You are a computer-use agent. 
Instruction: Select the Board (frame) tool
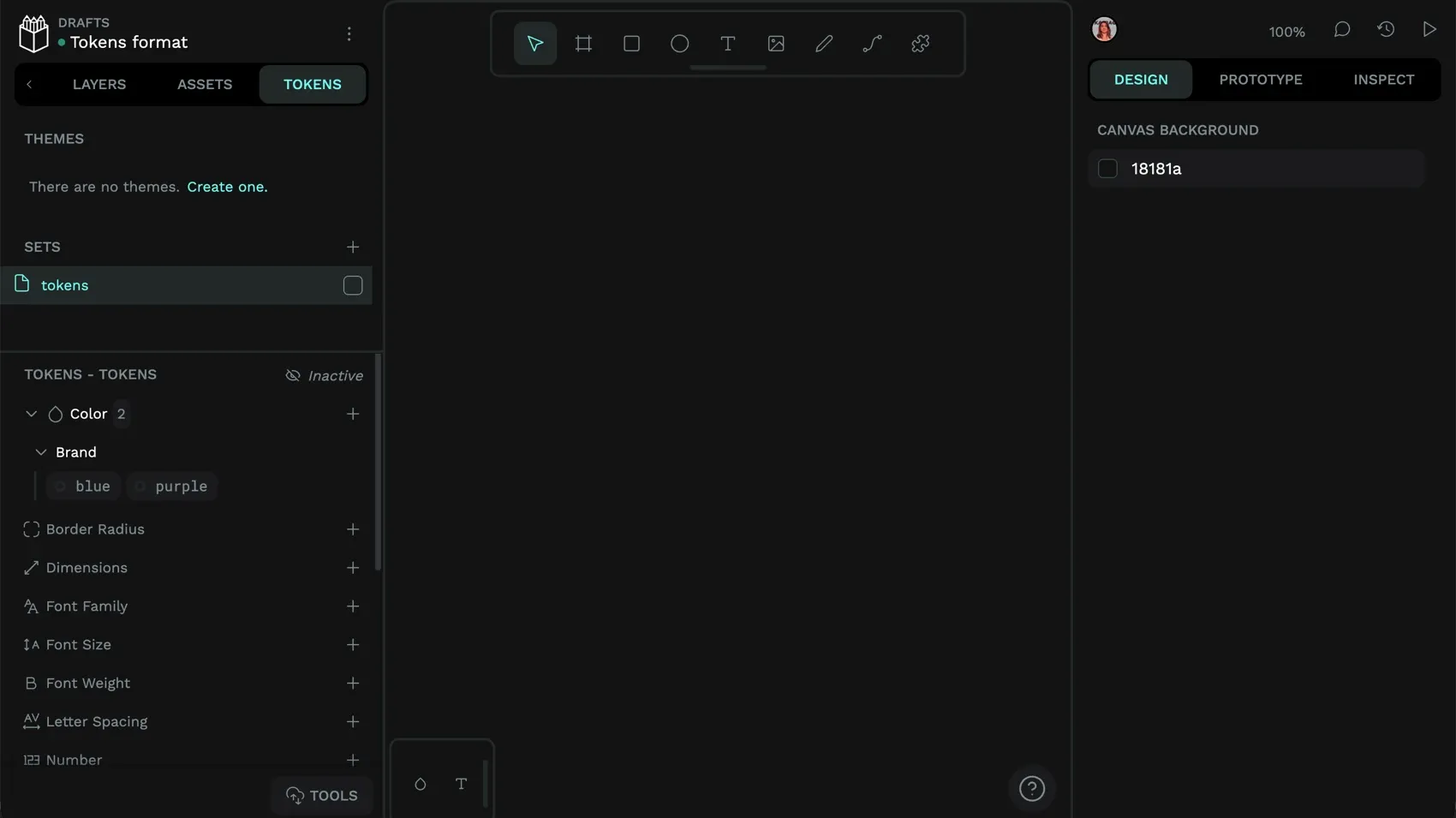coord(583,44)
